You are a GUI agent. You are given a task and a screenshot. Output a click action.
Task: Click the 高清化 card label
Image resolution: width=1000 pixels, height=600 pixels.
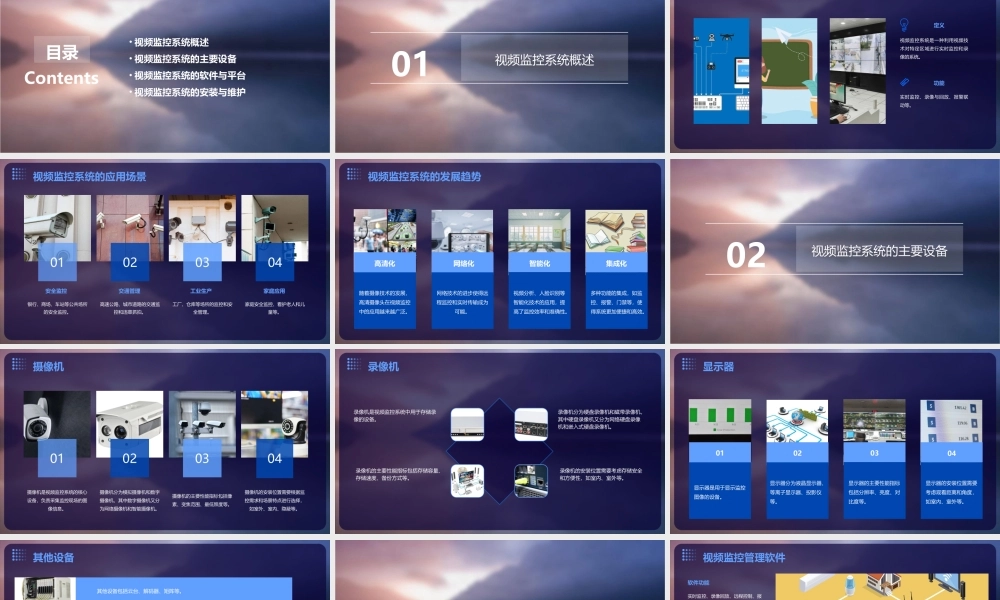click(385, 263)
